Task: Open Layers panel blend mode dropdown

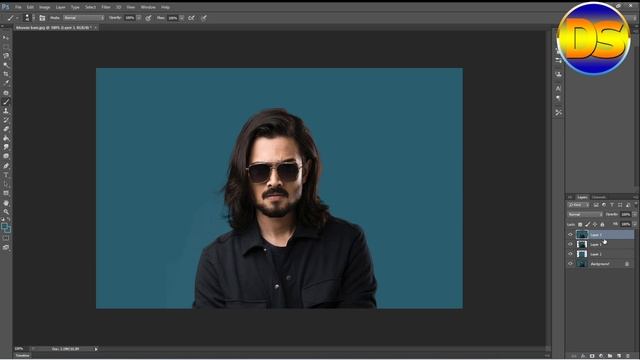Action: pos(584,214)
